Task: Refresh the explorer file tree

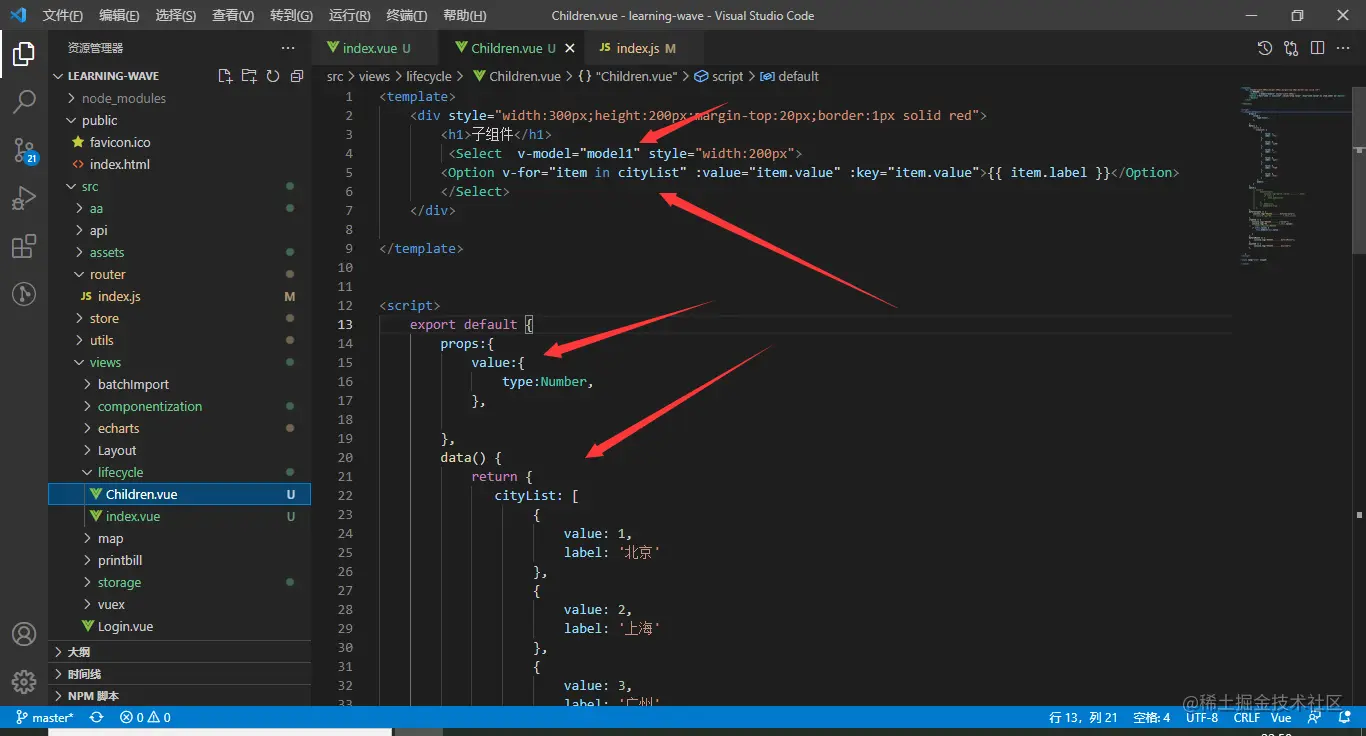Action: point(273,76)
